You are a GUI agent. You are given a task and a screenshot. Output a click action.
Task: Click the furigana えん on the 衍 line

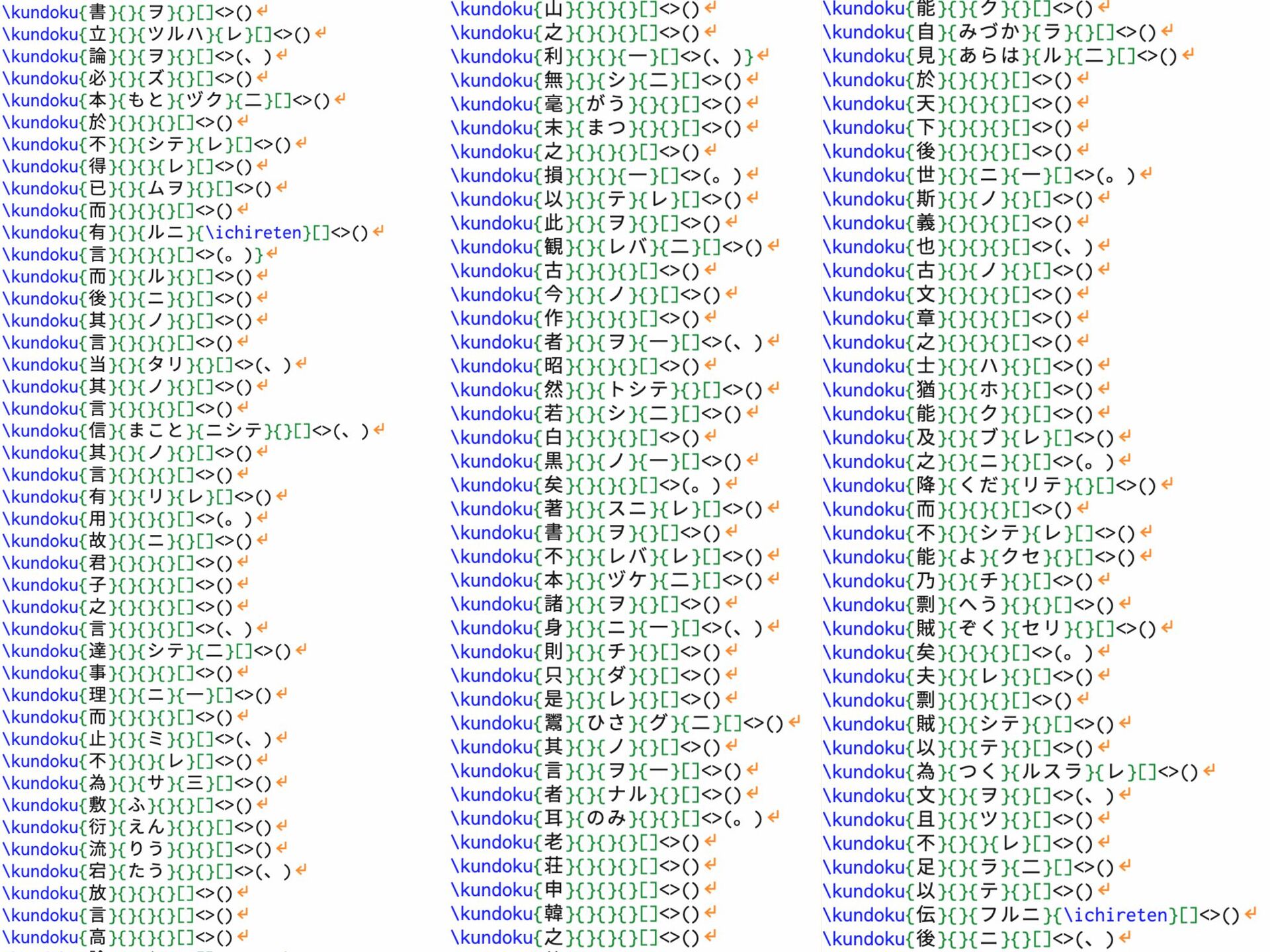click(146, 827)
